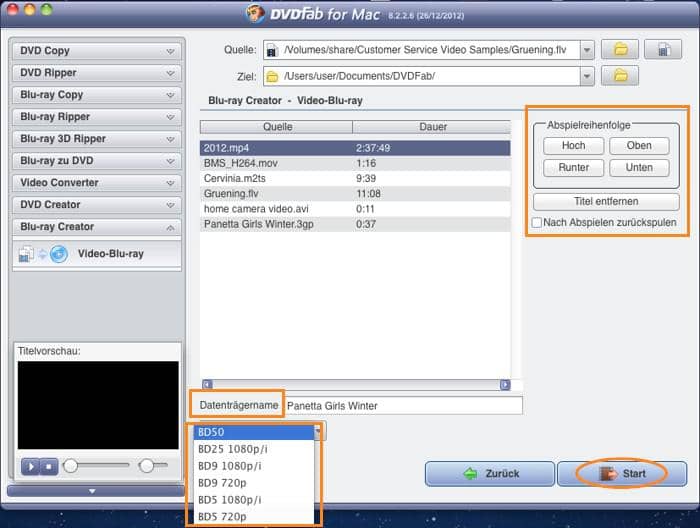The width and height of the screenshot is (700, 528).
Task: Select BD25 1080p/i output option
Action: point(254,449)
